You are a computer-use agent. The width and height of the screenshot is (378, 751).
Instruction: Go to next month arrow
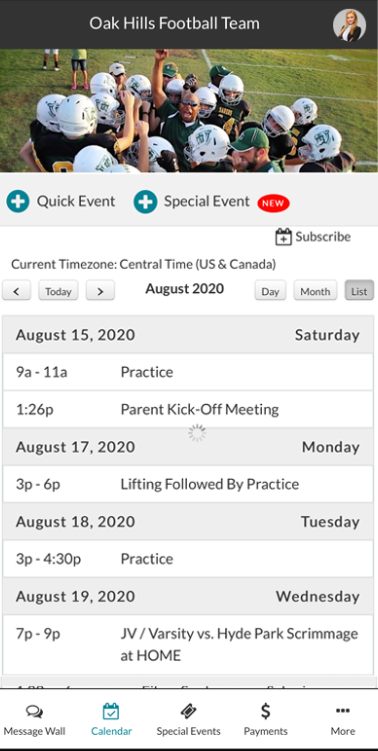coord(100,291)
